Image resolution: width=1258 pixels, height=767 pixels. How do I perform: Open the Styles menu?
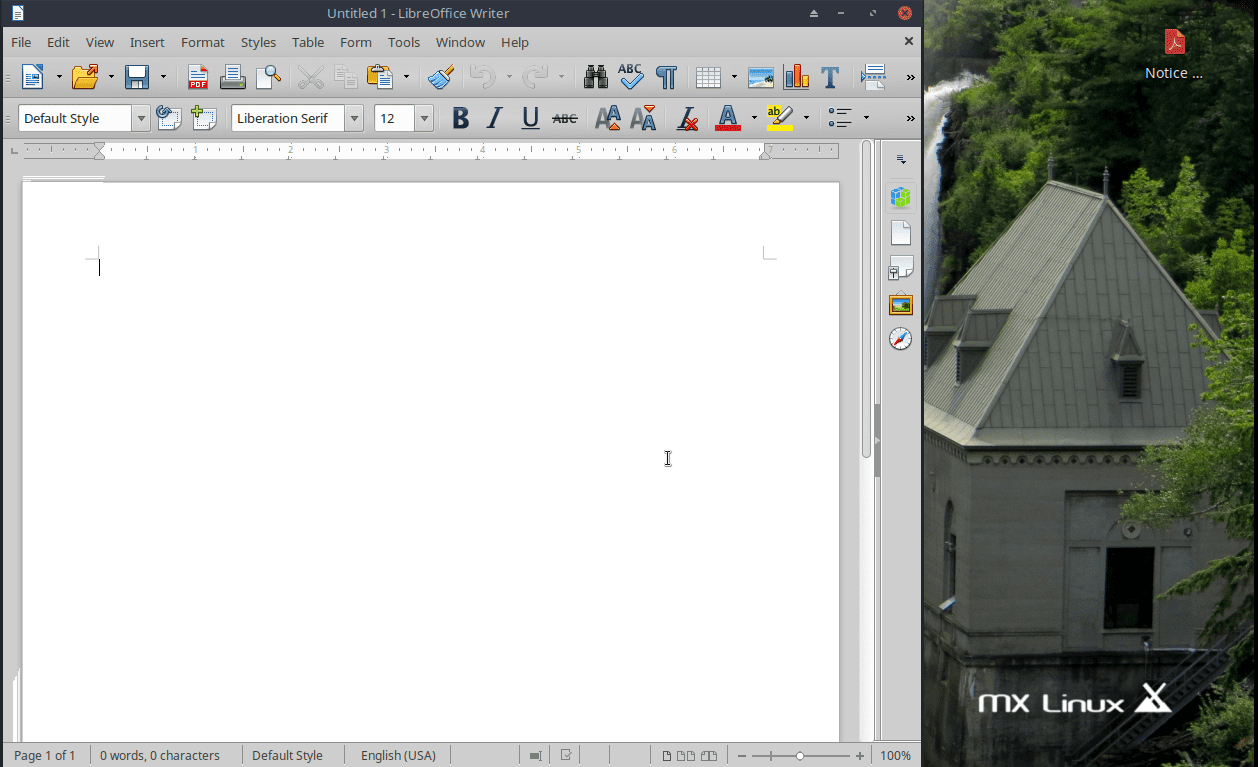tap(258, 42)
